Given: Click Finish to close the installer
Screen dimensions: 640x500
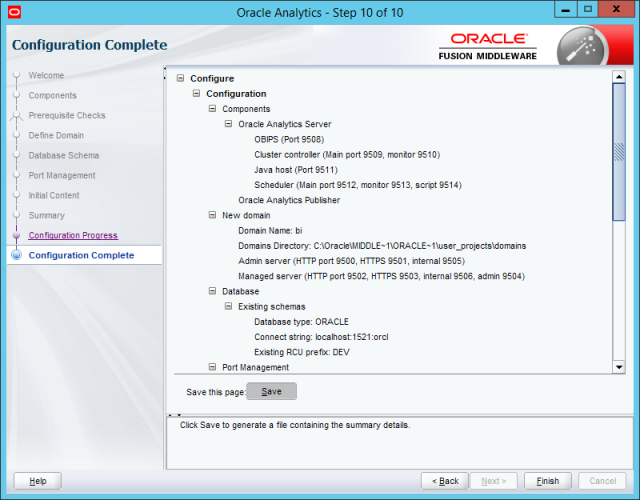Looking at the screenshot, I should coord(548,481).
